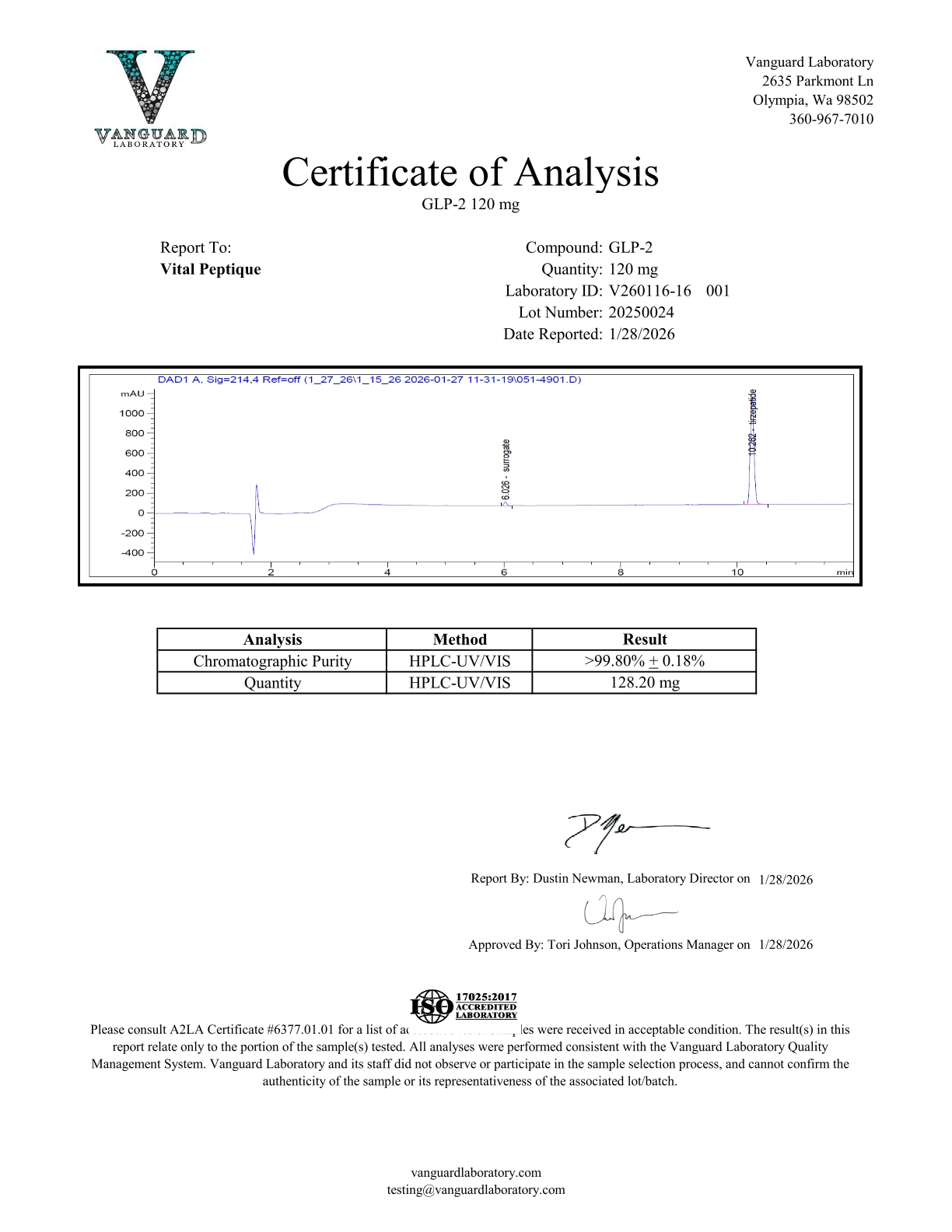The height and width of the screenshot is (1232, 952).
Task: Select the Certificate of Analysis title
Action: 470,172
